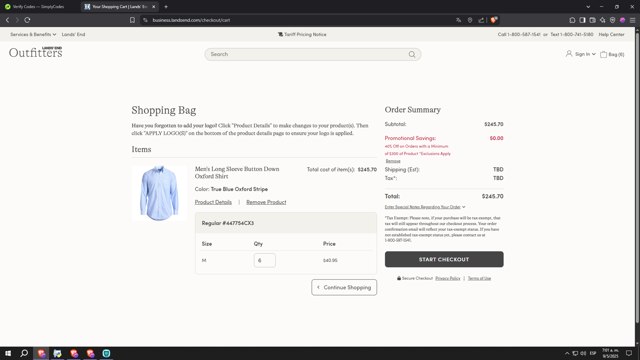This screenshot has width=640, height=360.
Task: Click the magnifier icon in search box
Action: pyautogui.click(x=412, y=54)
